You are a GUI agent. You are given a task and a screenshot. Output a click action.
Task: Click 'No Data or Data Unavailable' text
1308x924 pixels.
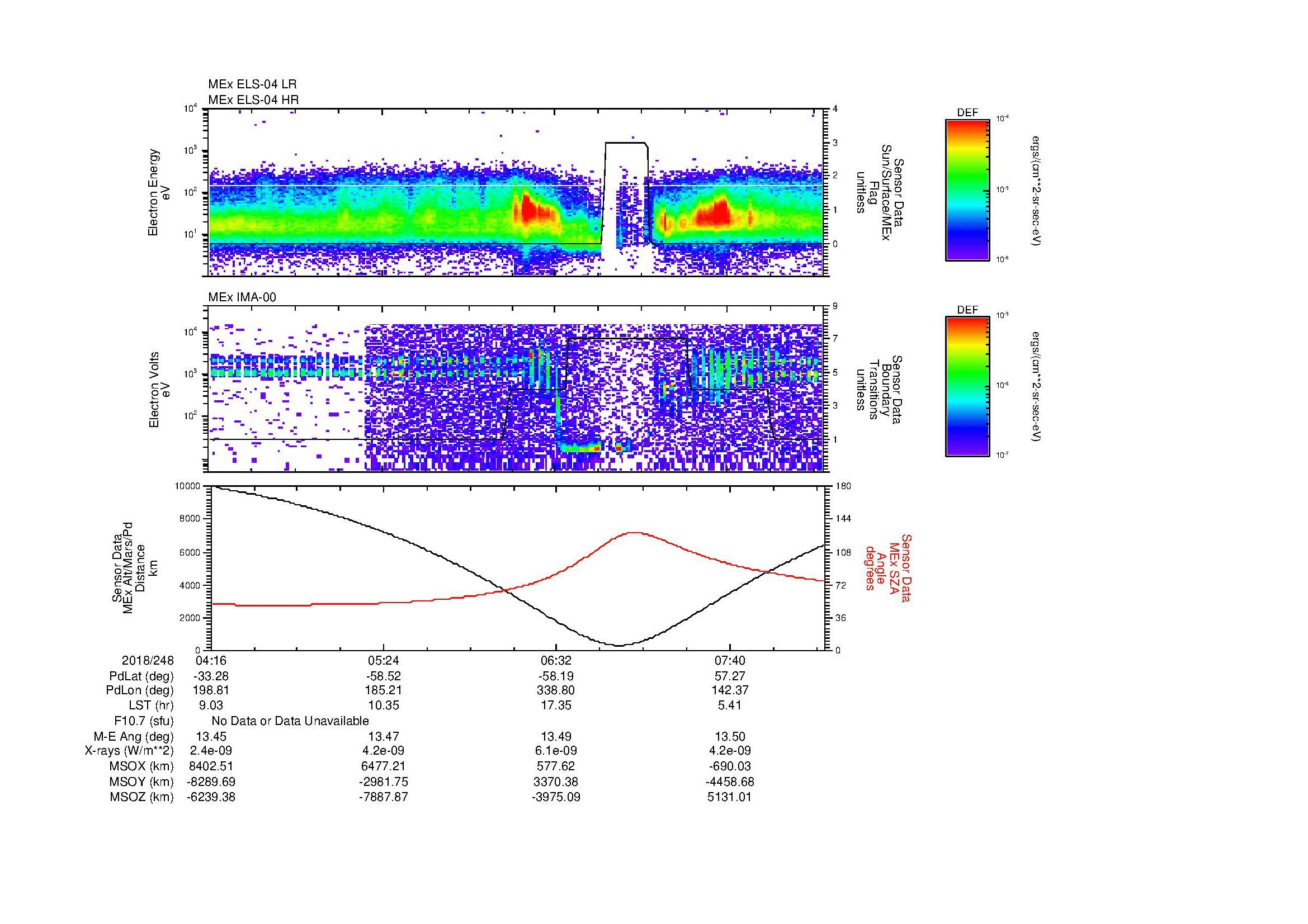(290, 721)
